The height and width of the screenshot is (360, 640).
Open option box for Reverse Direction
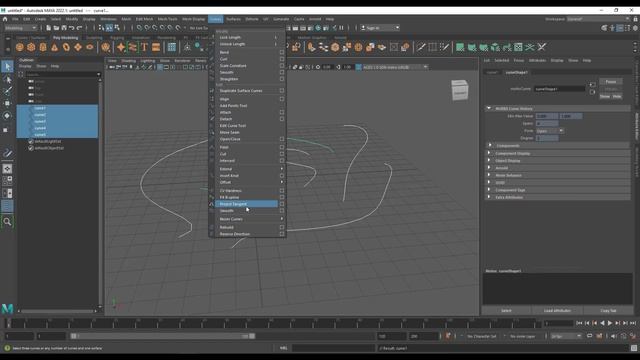coord(282,234)
